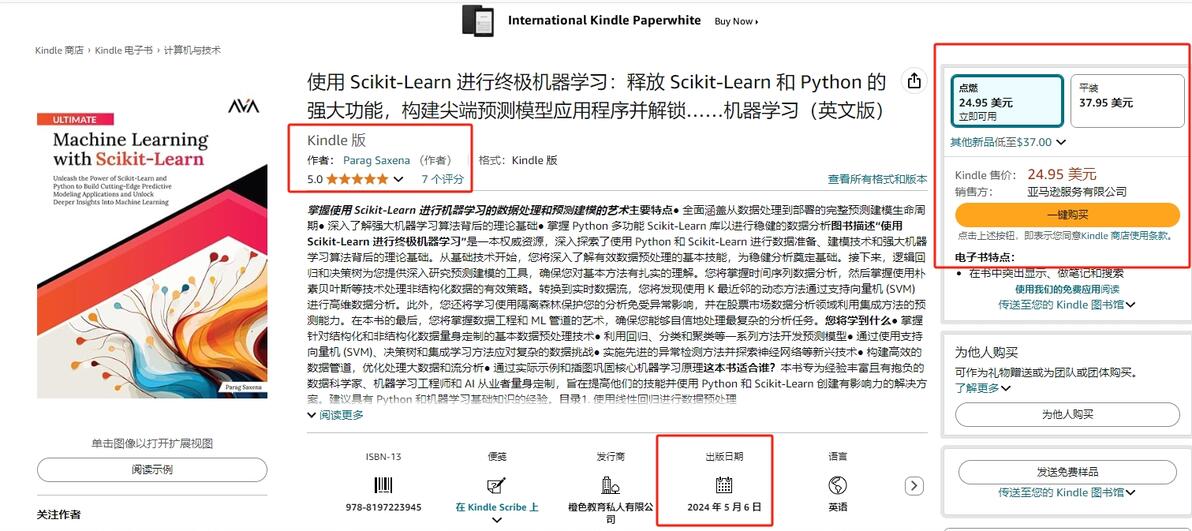This screenshot has height=531, width=1192.
Task: Click the publication date calendar icon
Action: click(724, 485)
